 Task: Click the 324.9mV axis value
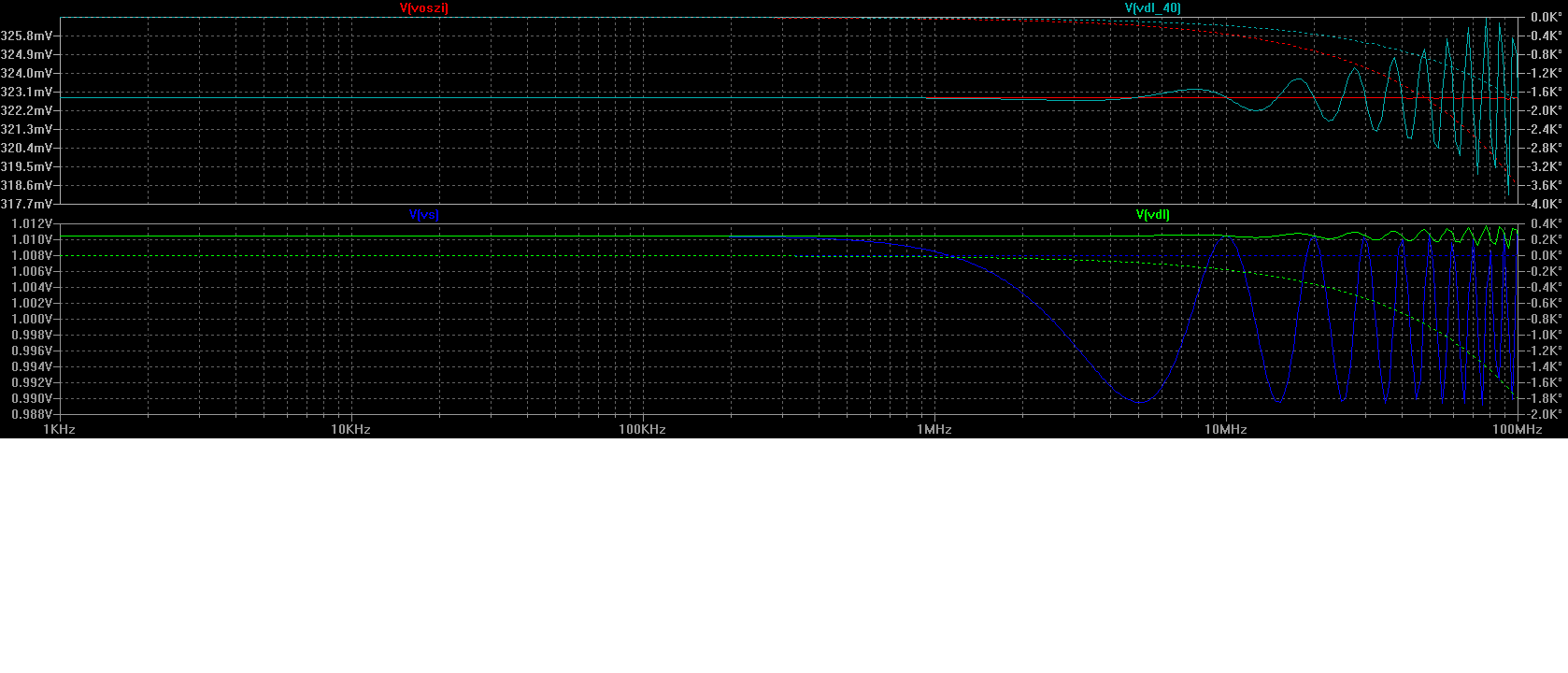pyautogui.click(x=26, y=54)
